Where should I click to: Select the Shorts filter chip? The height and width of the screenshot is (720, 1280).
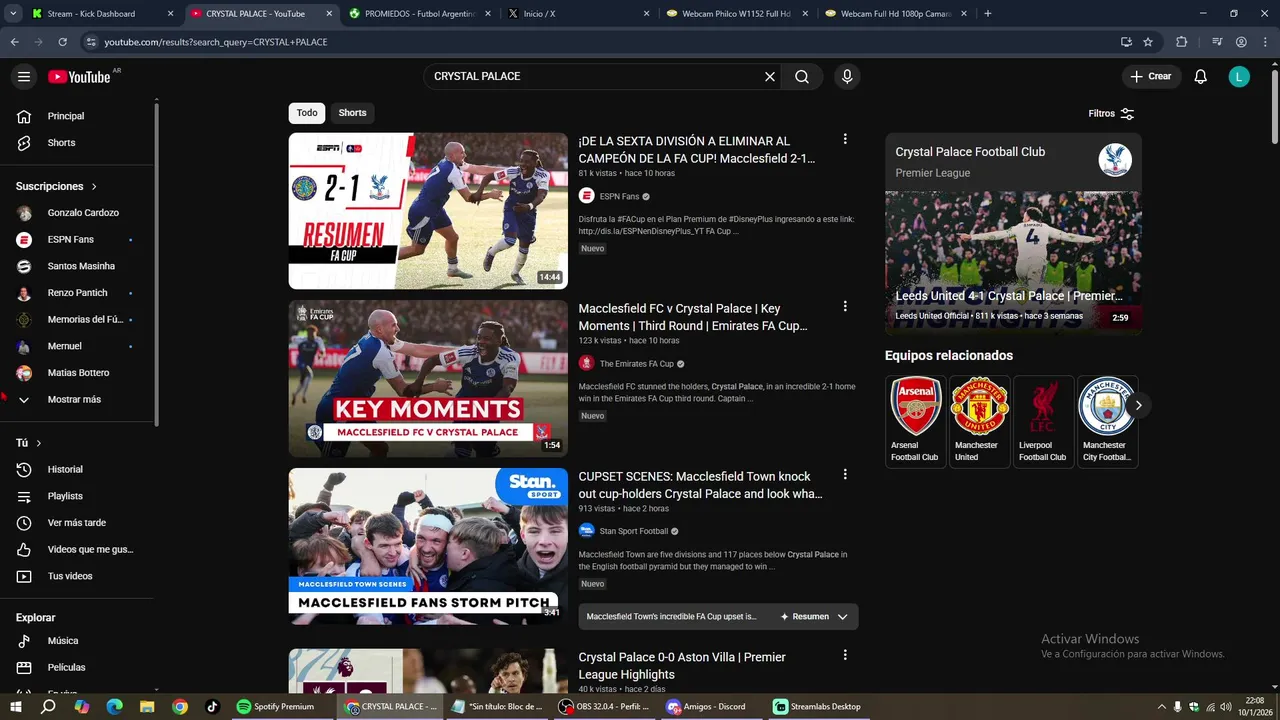pyautogui.click(x=352, y=113)
